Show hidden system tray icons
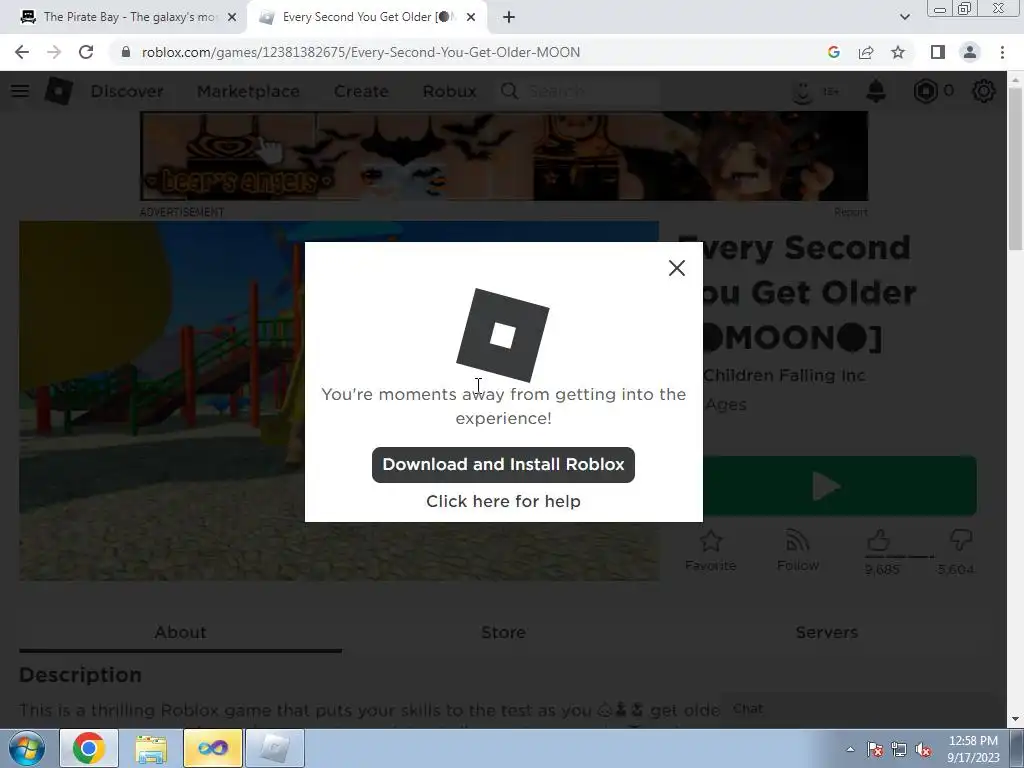 click(850, 750)
